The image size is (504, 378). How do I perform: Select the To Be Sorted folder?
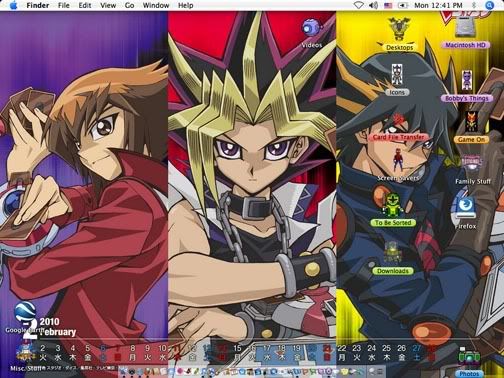(393, 205)
